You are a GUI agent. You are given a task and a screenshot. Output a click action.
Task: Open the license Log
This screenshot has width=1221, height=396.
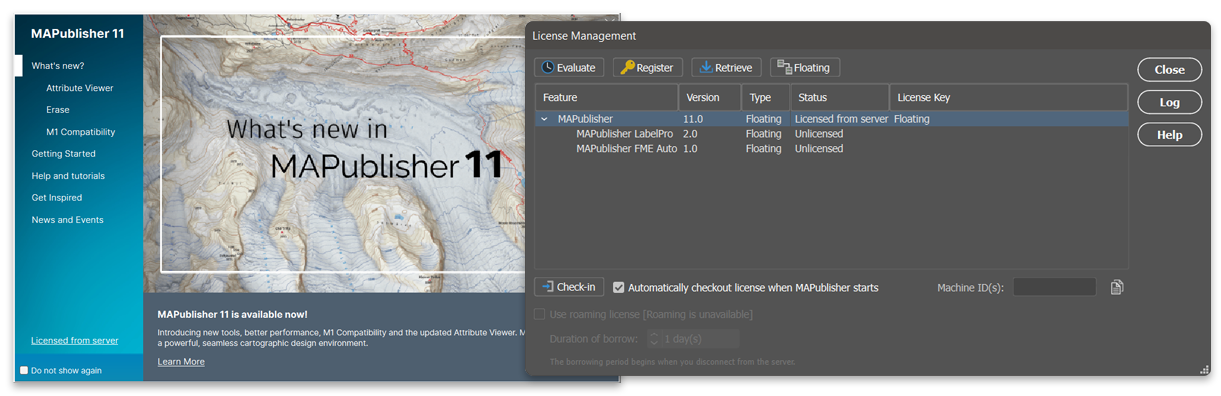click(x=1169, y=102)
